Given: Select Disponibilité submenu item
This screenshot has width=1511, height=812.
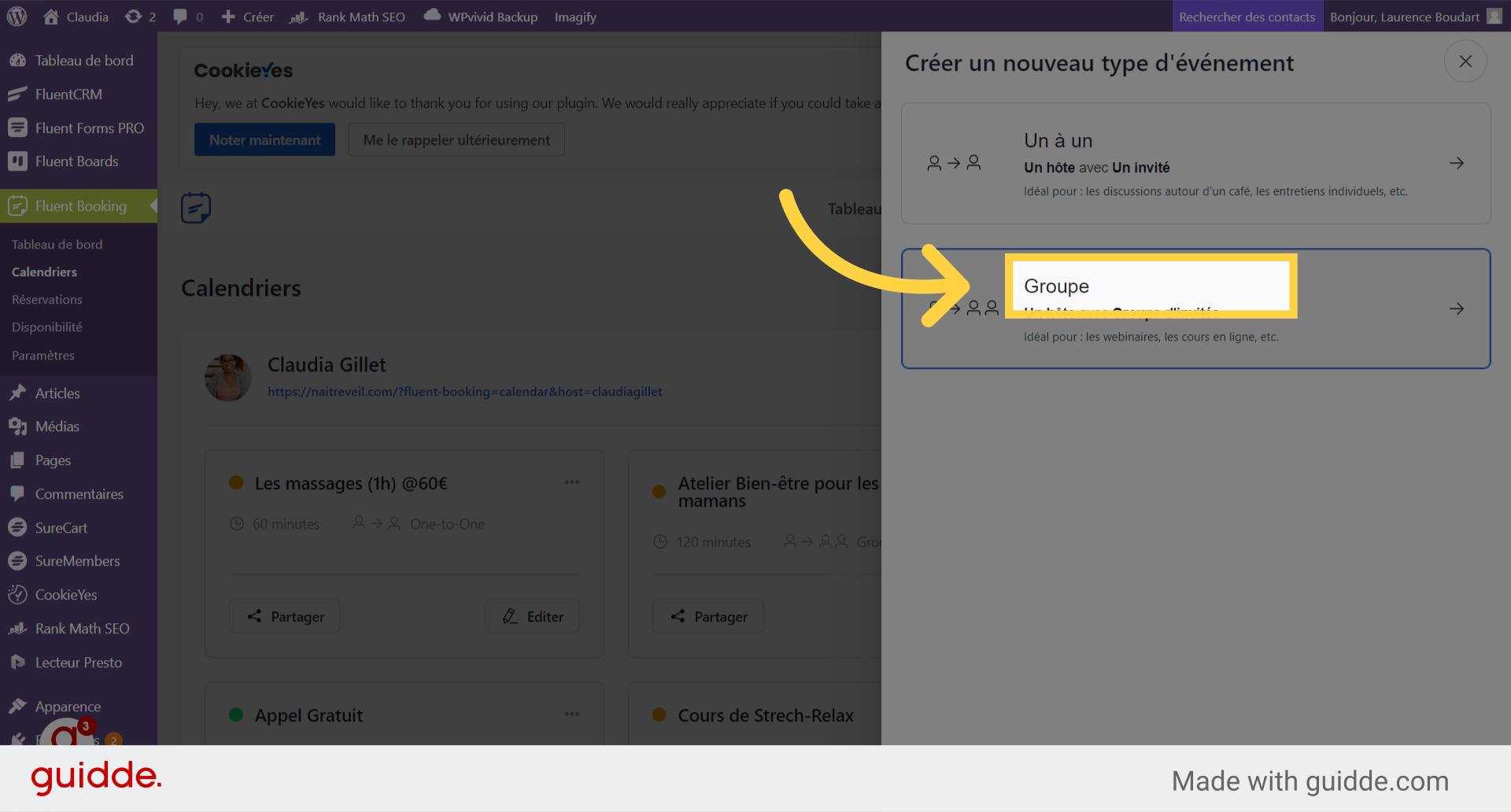Looking at the screenshot, I should tap(46, 327).
